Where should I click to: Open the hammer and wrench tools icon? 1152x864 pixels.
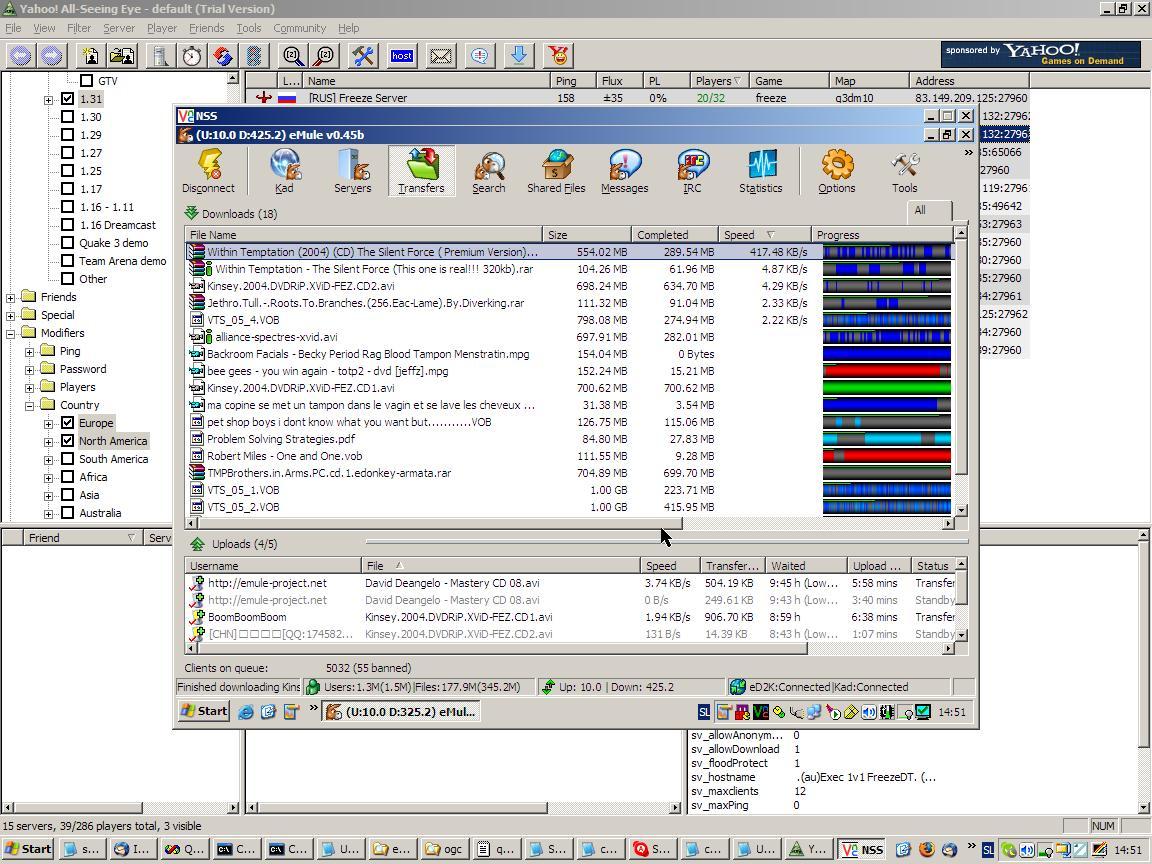coord(363,56)
